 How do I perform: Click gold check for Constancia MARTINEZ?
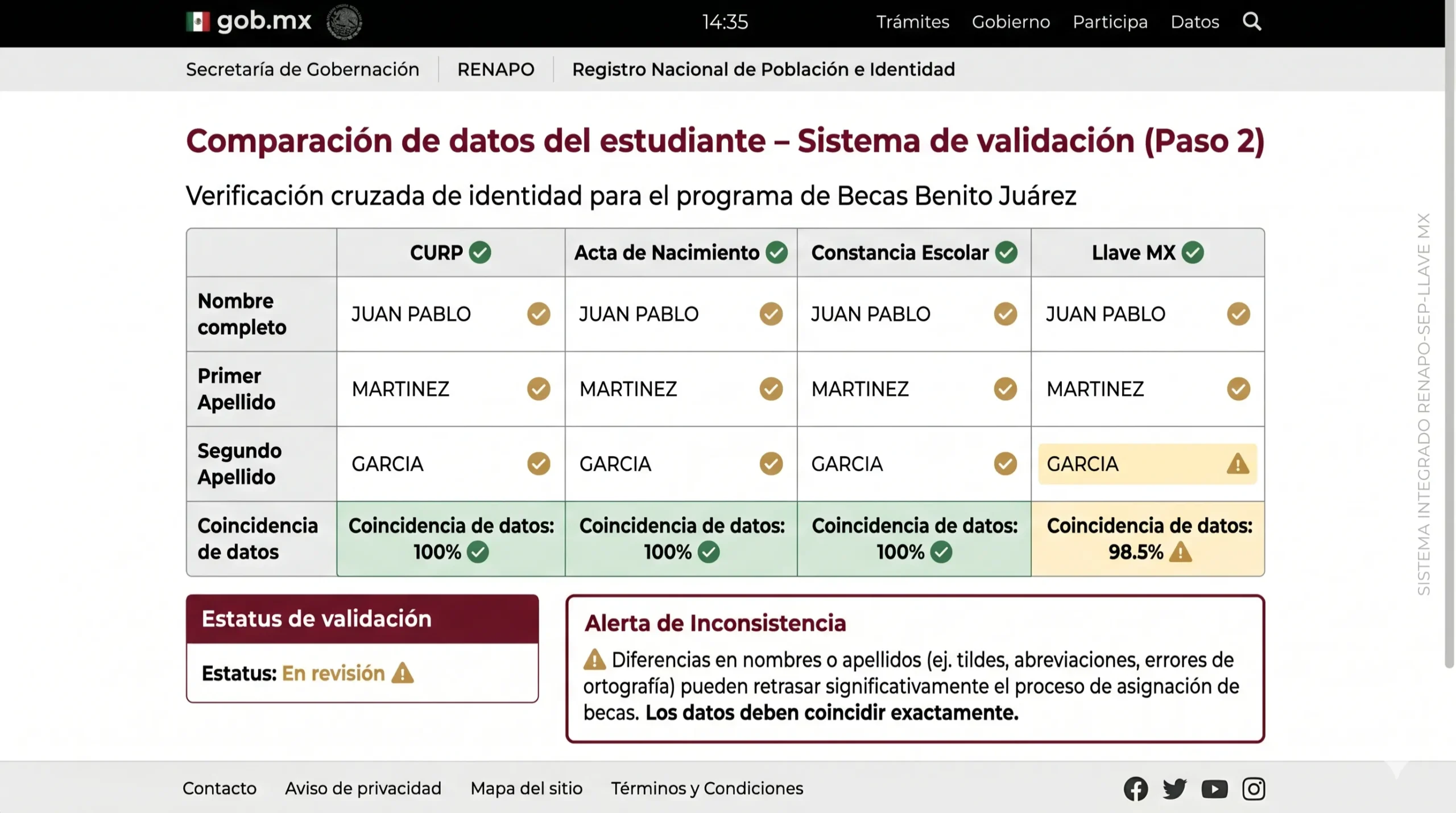tap(1006, 389)
